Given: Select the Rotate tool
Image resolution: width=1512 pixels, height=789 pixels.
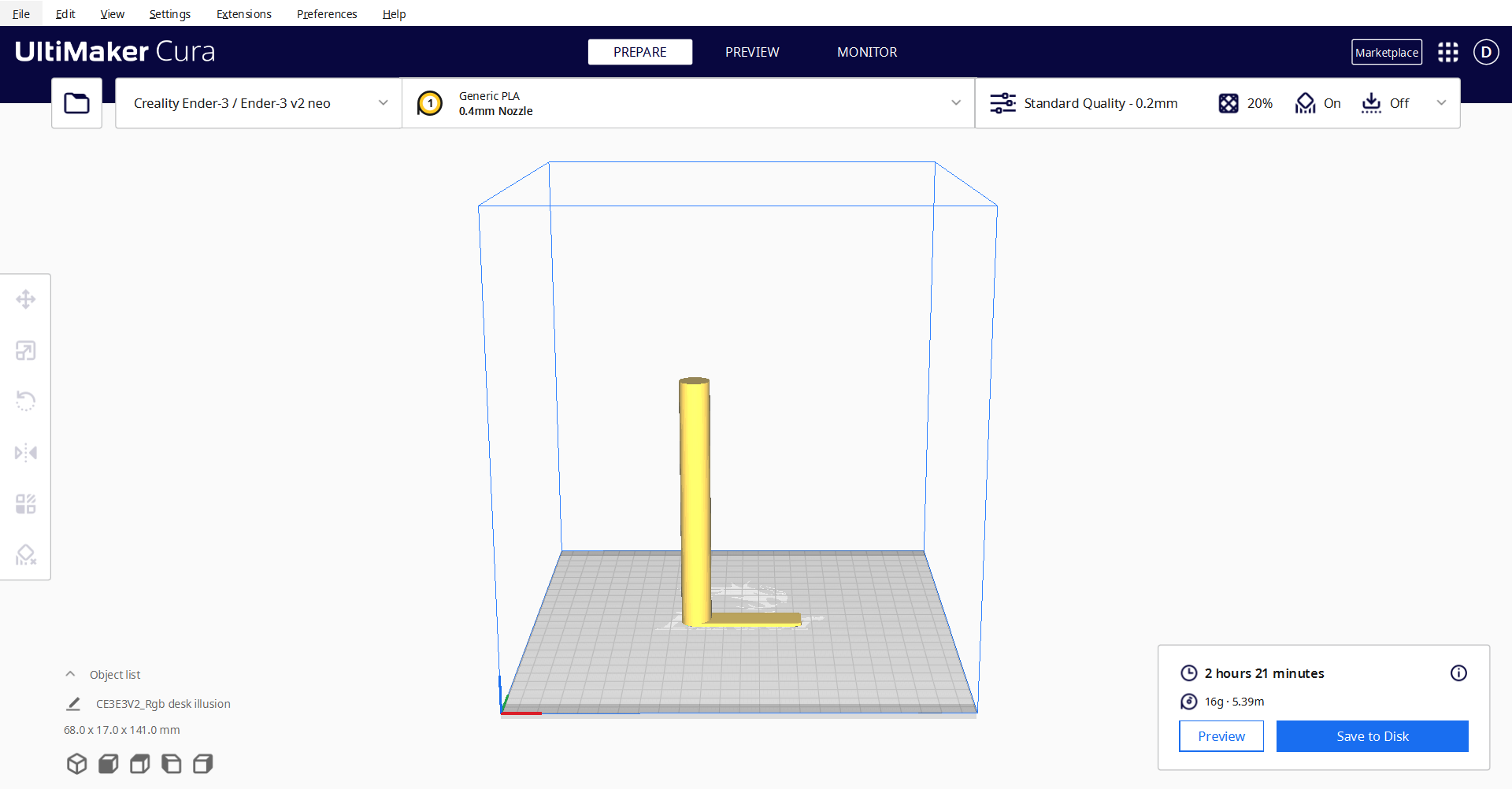Looking at the screenshot, I should pyautogui.click(x=26, y=402).
